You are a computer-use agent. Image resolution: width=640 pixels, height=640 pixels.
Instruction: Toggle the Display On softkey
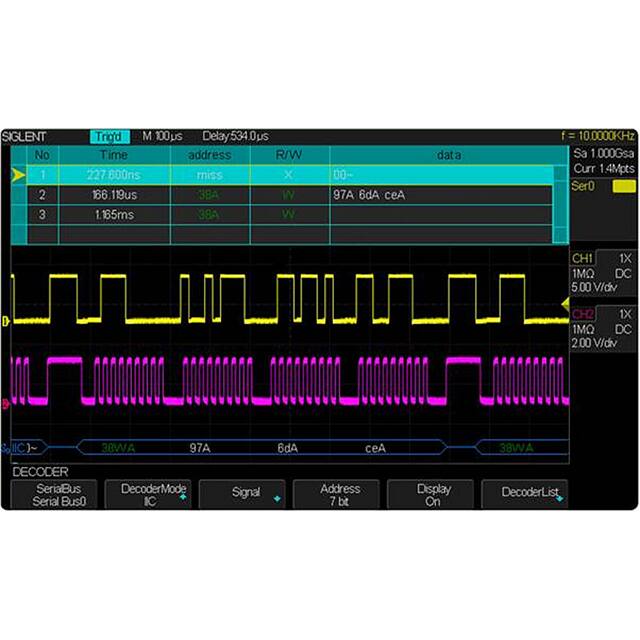[x=430, y=494]
